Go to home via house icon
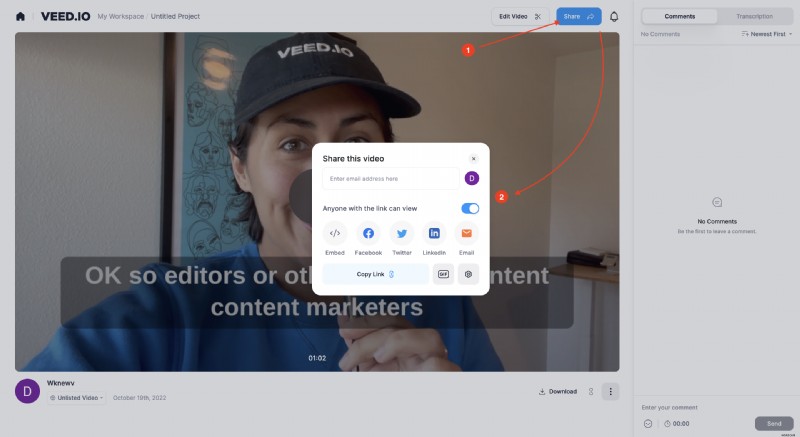Screen dimensions: 800x437 tap(20, 16)
